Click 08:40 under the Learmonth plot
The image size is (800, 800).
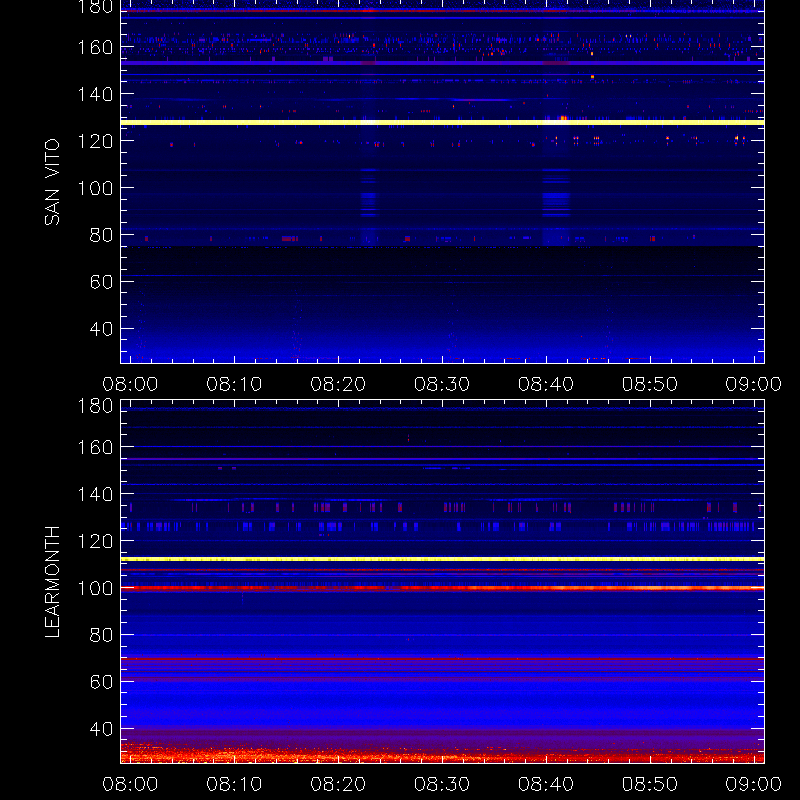(546, 784)
